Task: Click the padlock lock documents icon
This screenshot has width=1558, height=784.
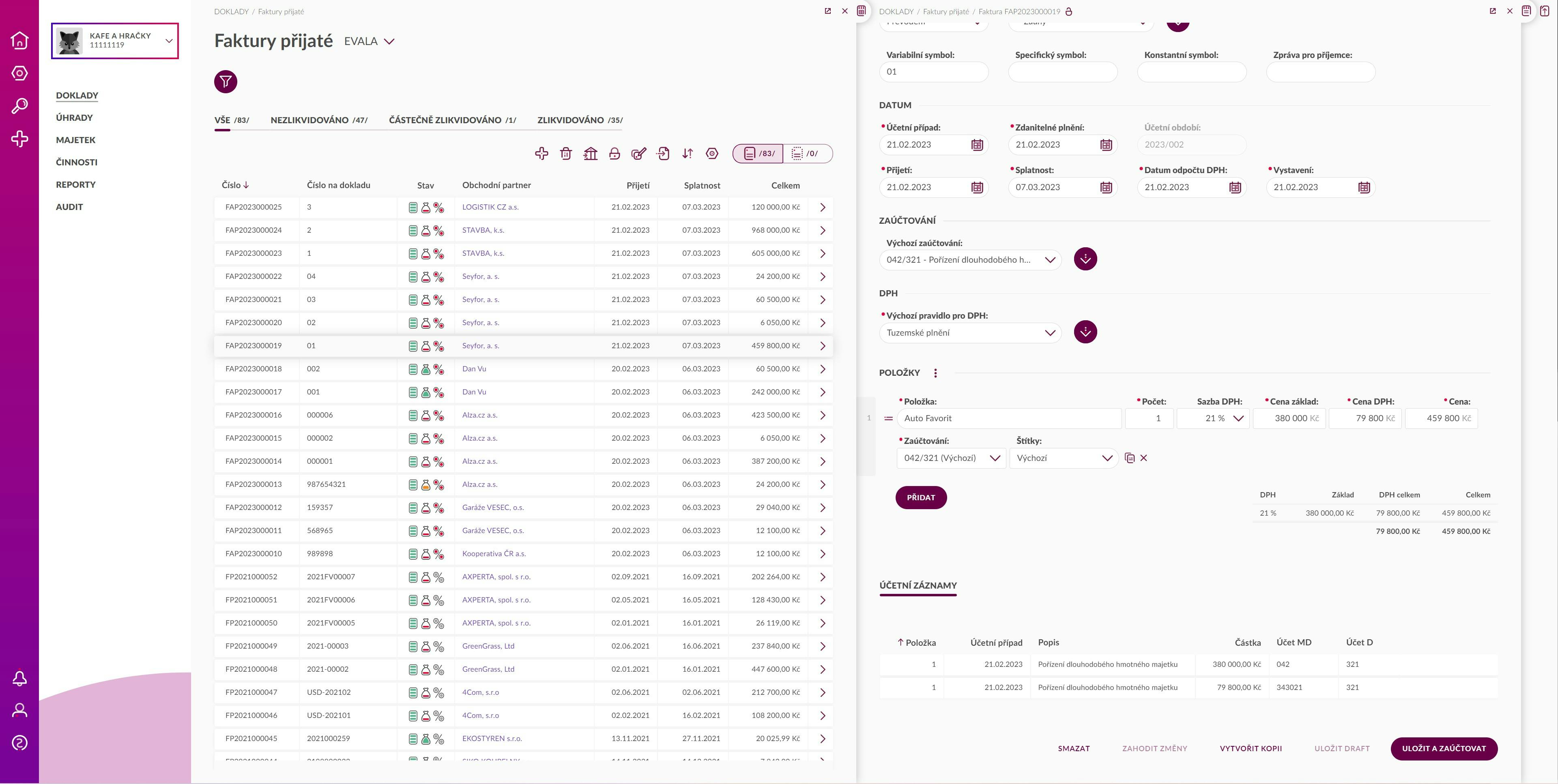Action: point(615,154)
